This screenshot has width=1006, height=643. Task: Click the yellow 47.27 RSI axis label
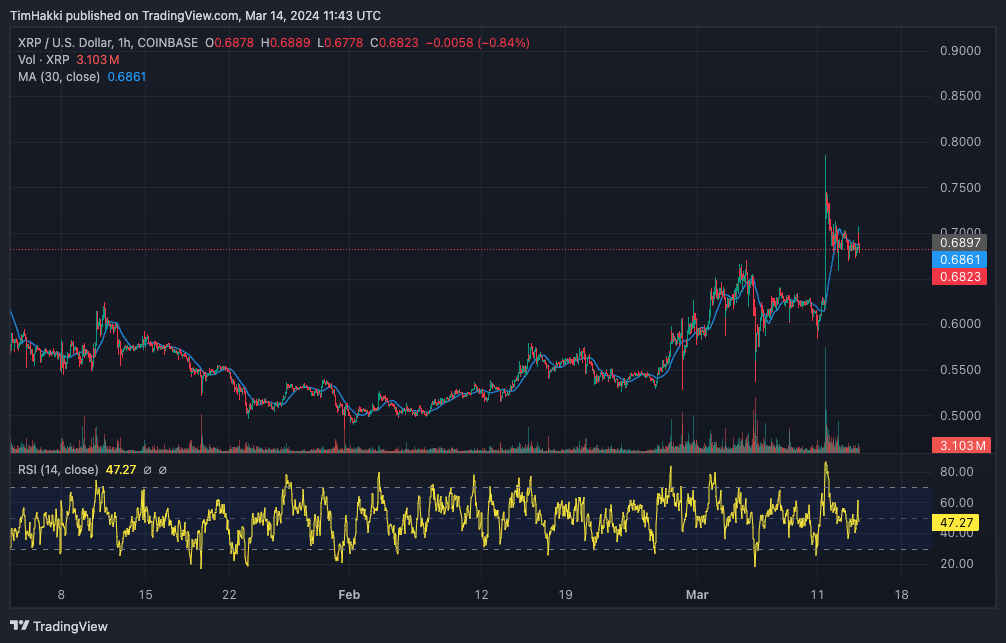point(955,523)
